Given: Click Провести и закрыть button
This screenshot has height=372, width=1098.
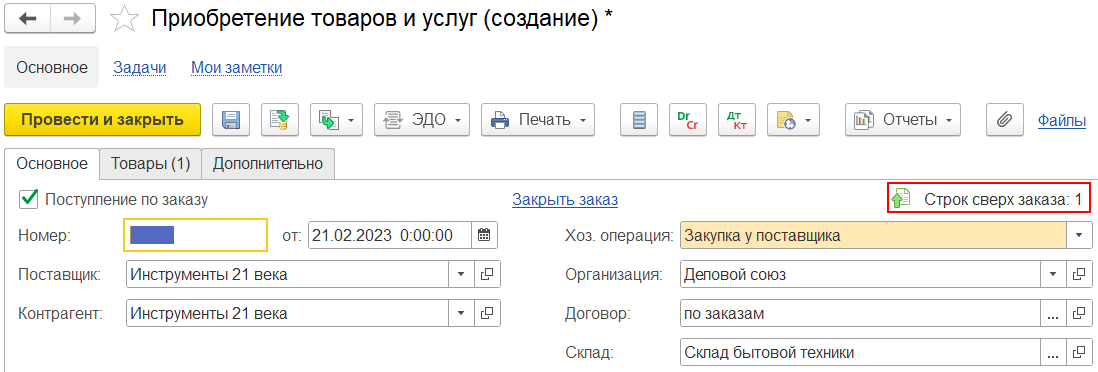Looking at the screenshot, I should tap(102, 120).
